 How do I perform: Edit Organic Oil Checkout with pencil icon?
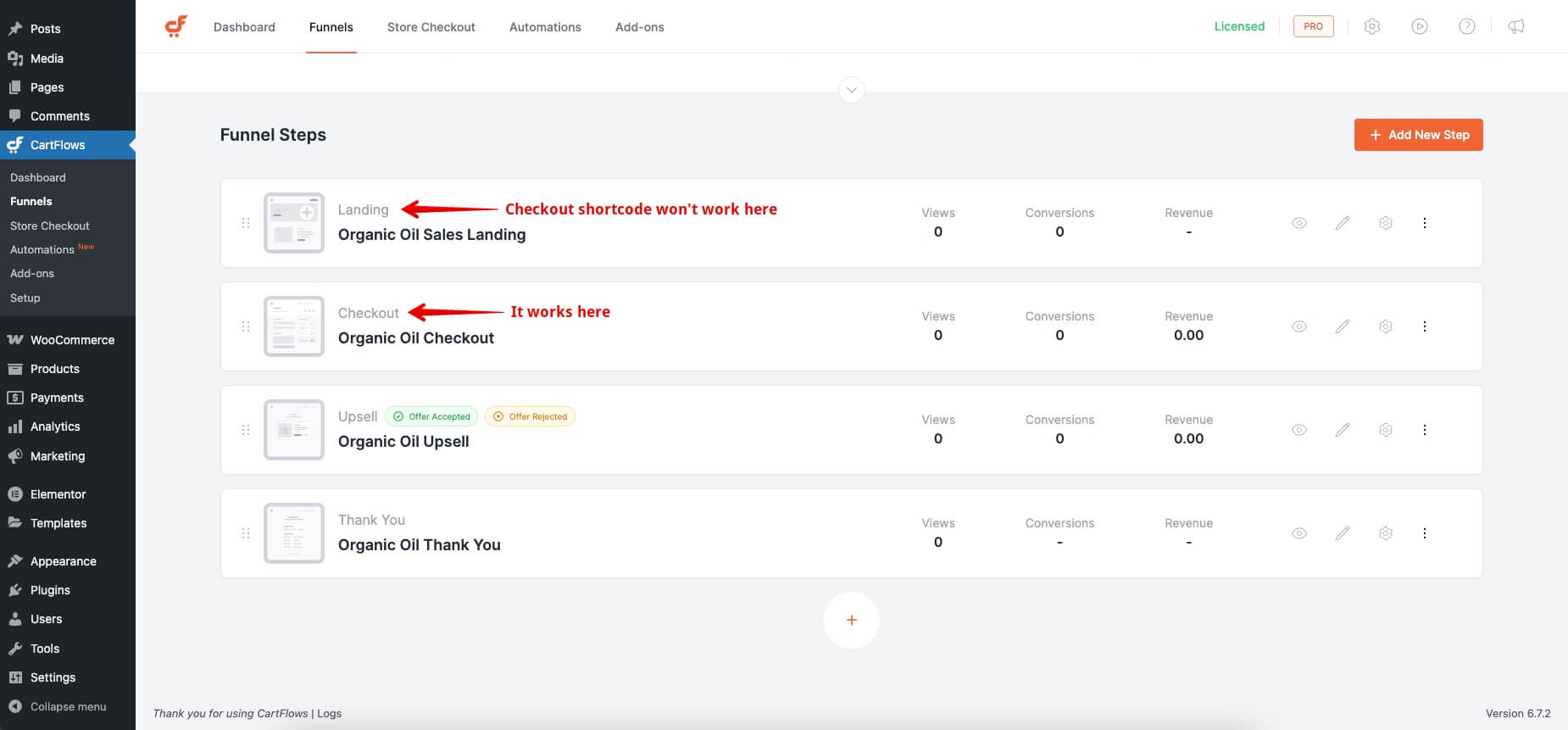(x=1343, y=326)
